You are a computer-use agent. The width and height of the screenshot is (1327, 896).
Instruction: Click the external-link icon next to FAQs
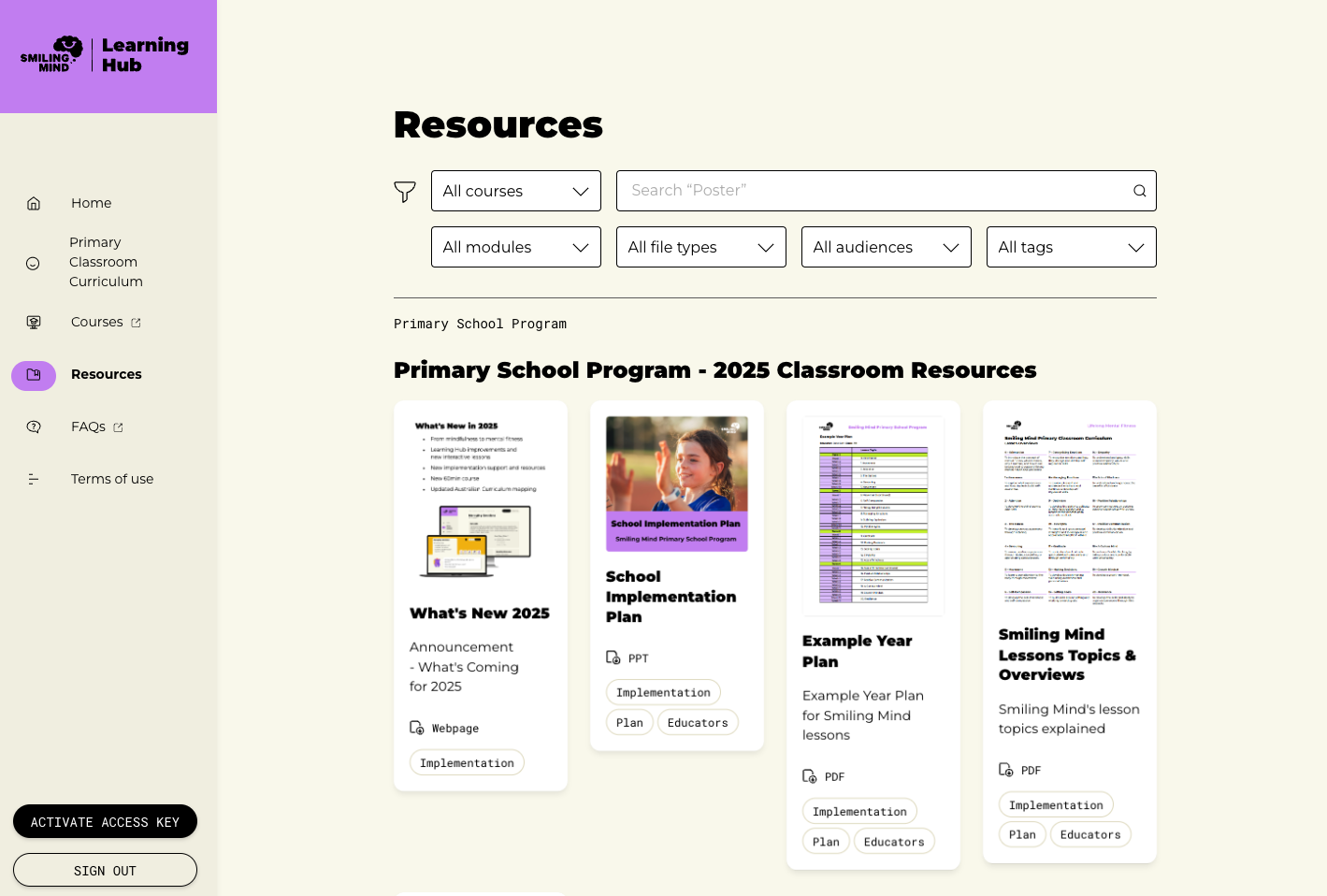(x=118, y=427)
